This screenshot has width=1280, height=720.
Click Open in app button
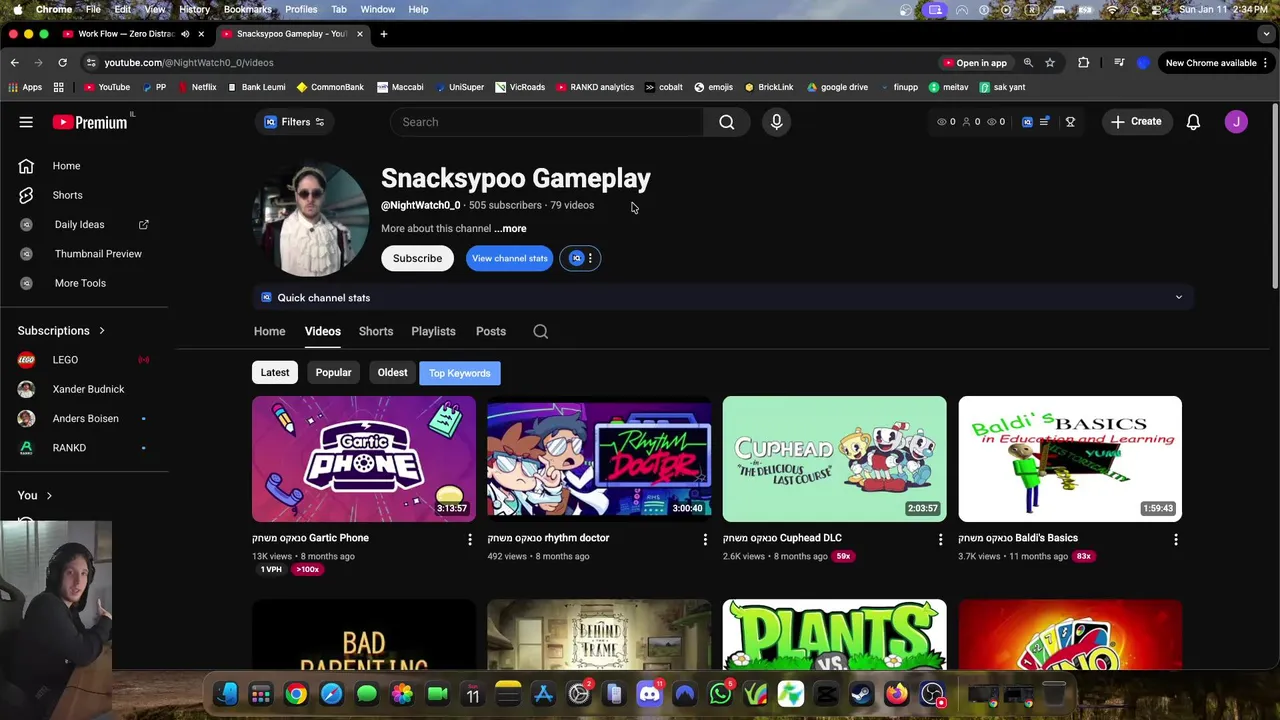(975, 63)
